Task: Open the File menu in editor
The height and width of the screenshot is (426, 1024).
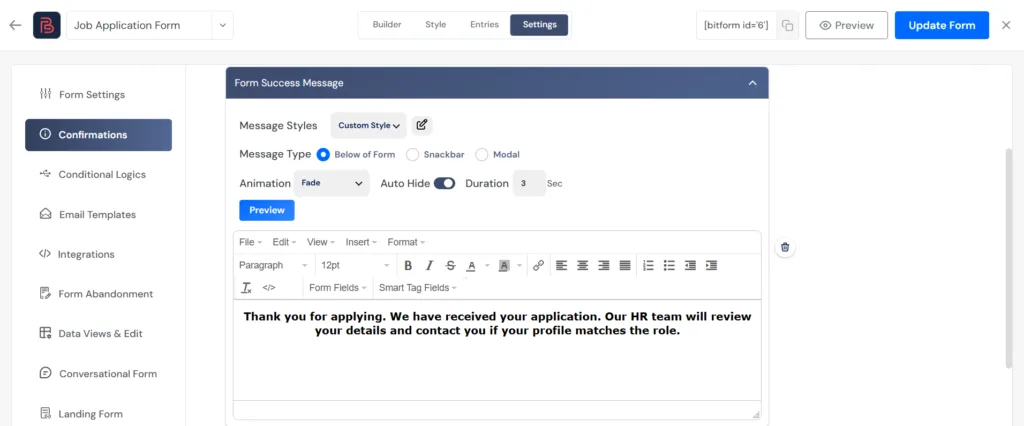Action: pyautogui.click(x=250, y=242)
